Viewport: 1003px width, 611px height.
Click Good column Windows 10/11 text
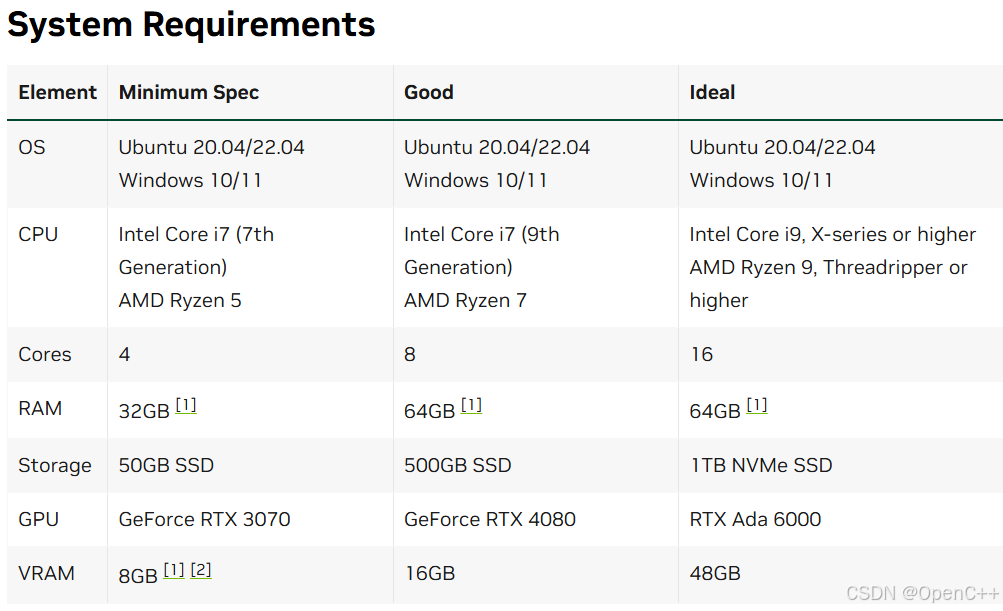tap(476, 180)
